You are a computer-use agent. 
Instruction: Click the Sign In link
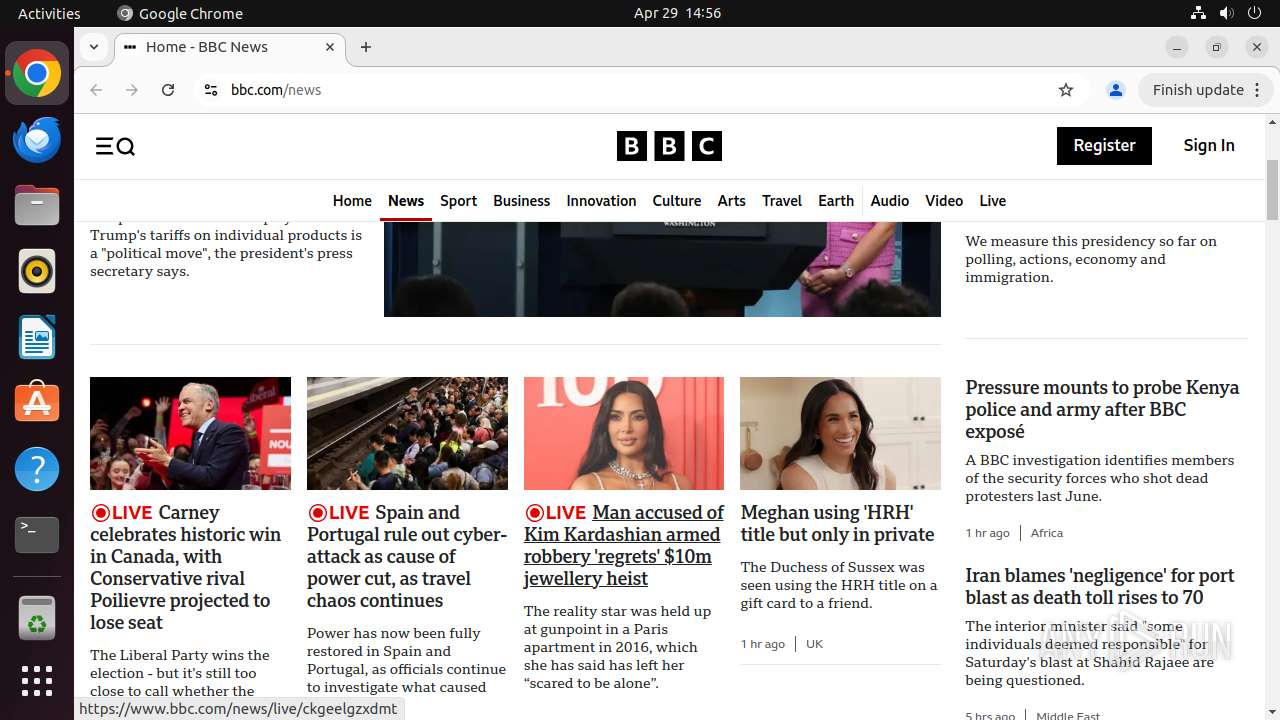pyautogui.click(x=1209, y=146)
